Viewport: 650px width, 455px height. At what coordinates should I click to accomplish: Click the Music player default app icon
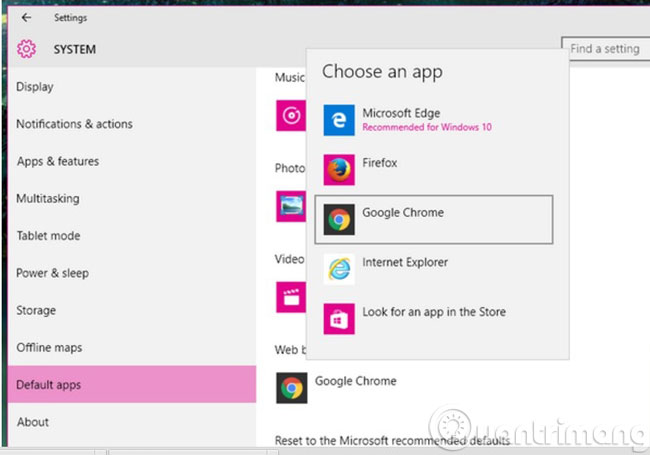click(x=291, y=115)
